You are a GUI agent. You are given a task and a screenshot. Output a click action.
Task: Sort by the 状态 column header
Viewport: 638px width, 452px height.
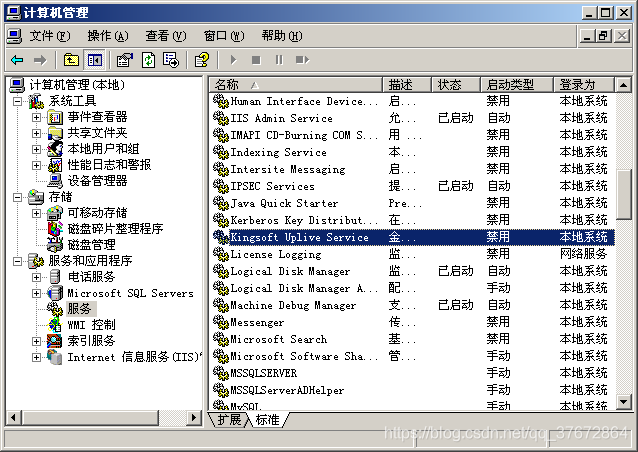tap(456, 85)
